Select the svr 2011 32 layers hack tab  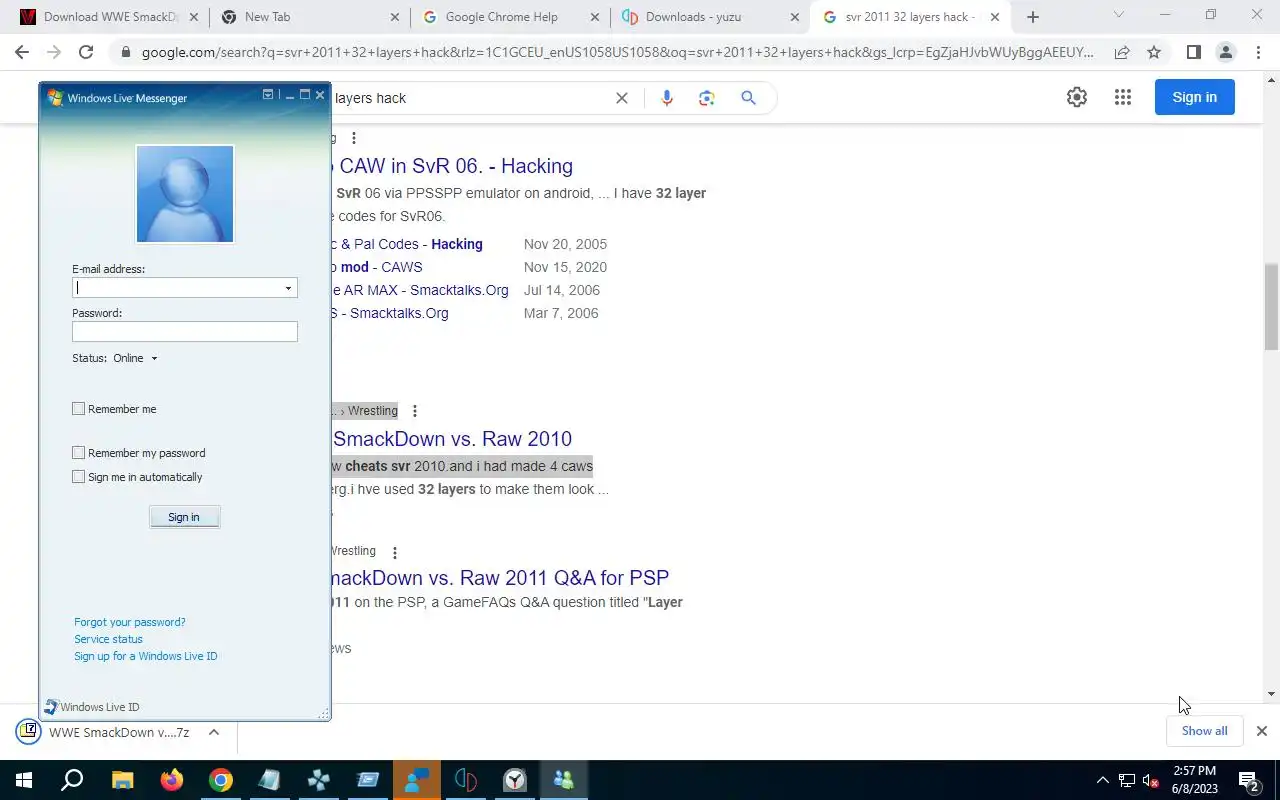(913, 17)
